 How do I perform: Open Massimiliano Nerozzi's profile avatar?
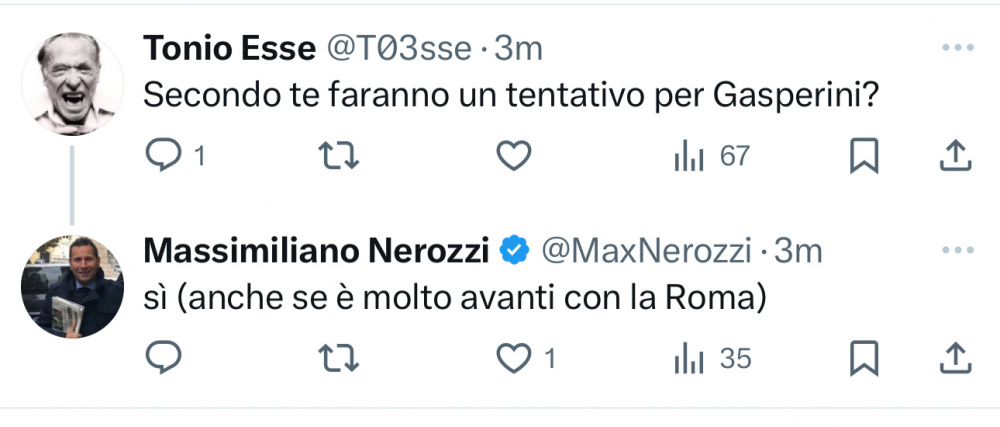click(x=72, y=286)
